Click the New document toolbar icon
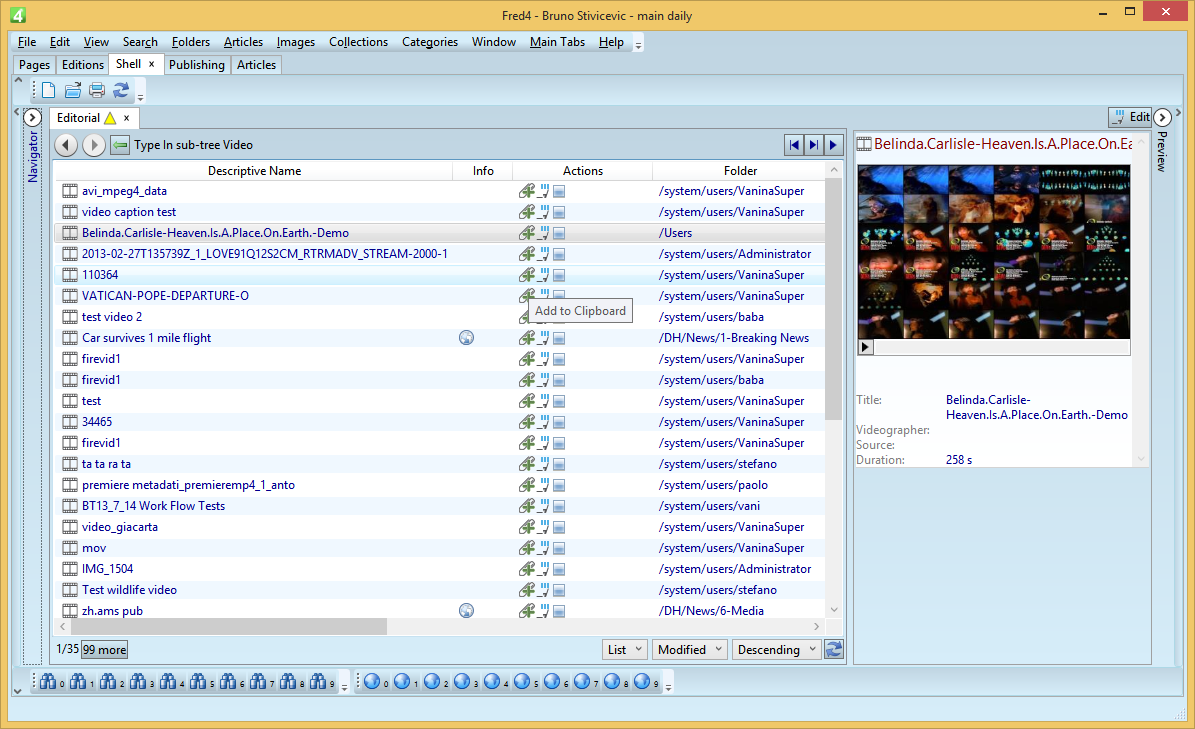The image size is (1195, 729). tap(49, 91)
